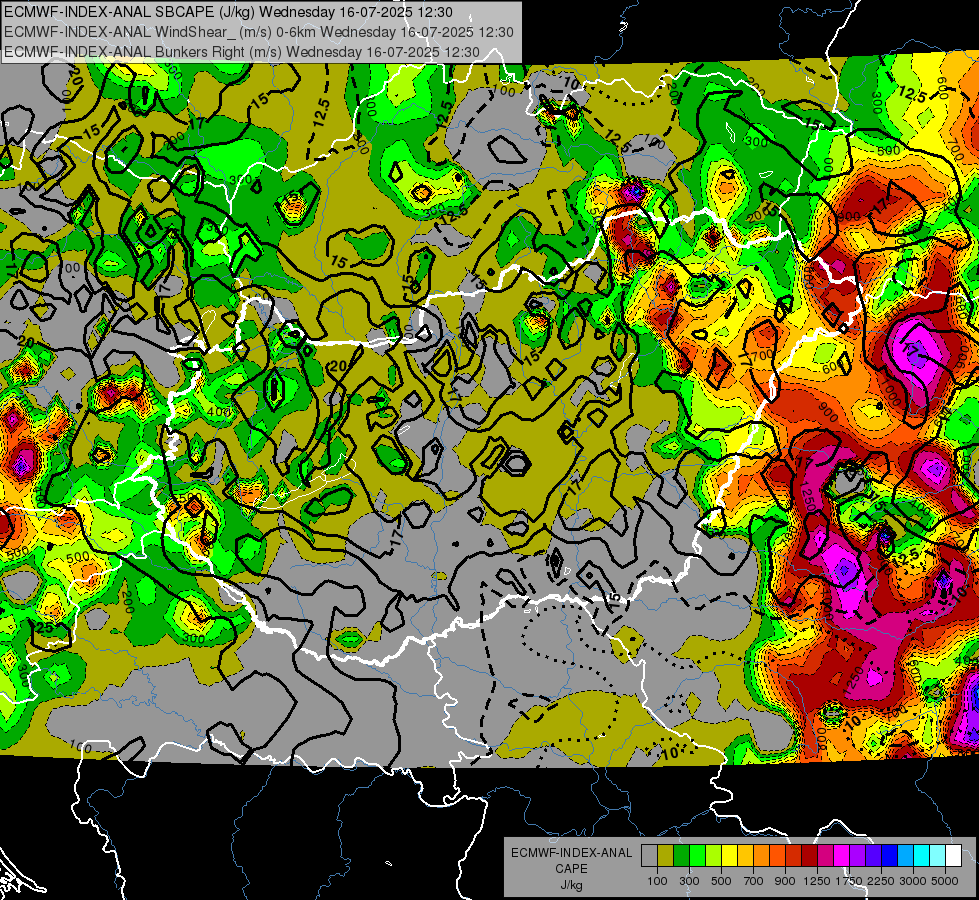
Task: Click legend tick value 2250
Action: coord(881,881)
